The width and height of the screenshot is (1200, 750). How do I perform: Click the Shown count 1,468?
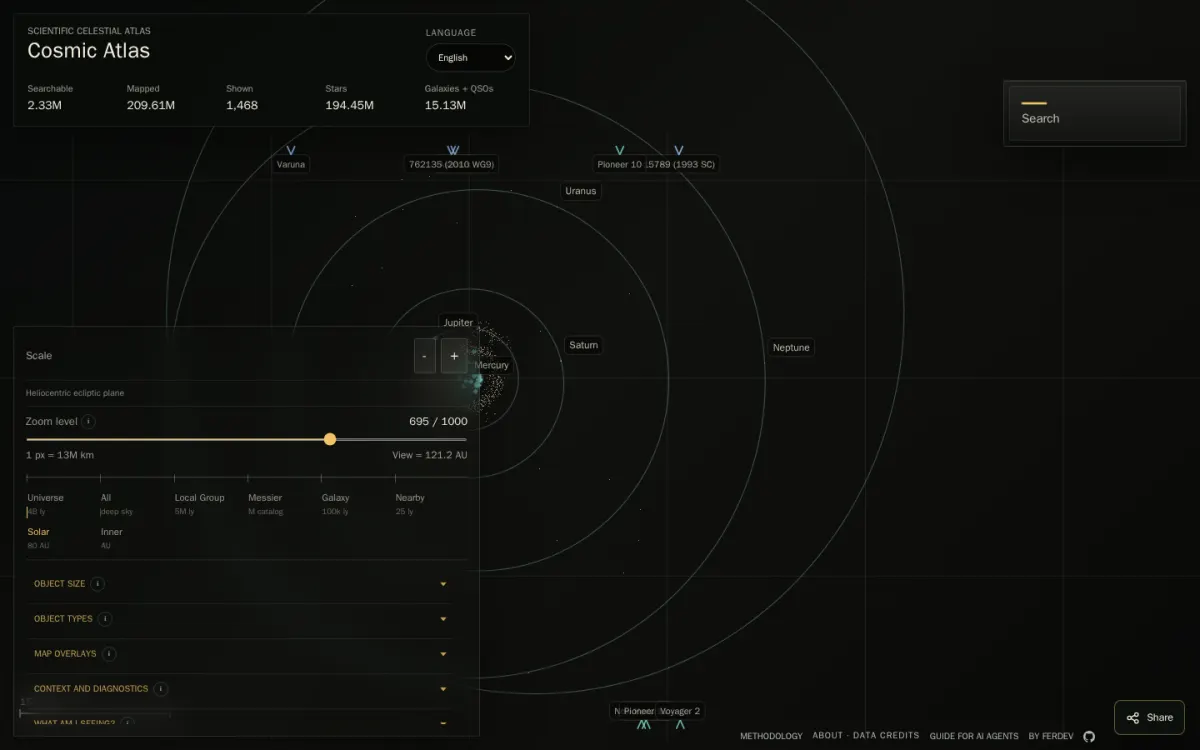coord(242,105)
